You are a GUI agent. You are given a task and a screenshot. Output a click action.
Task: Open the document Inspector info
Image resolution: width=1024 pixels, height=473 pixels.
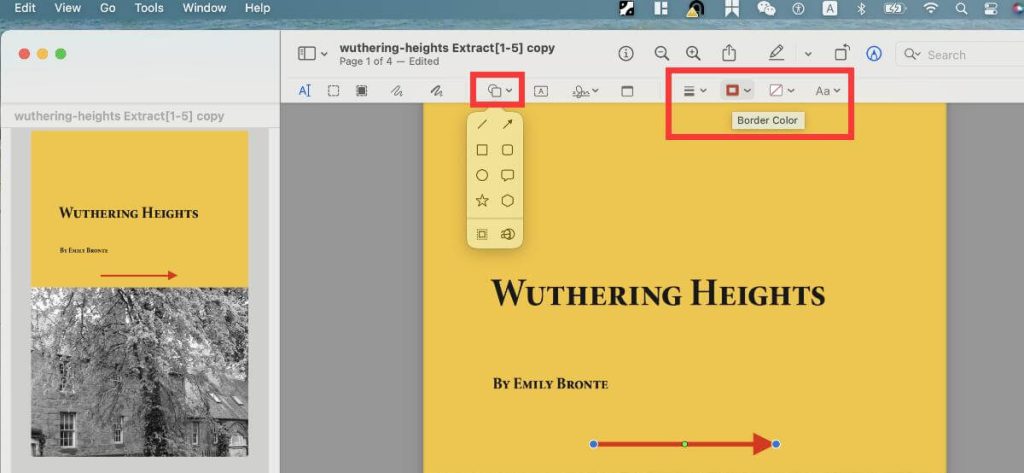coord(626,54)
